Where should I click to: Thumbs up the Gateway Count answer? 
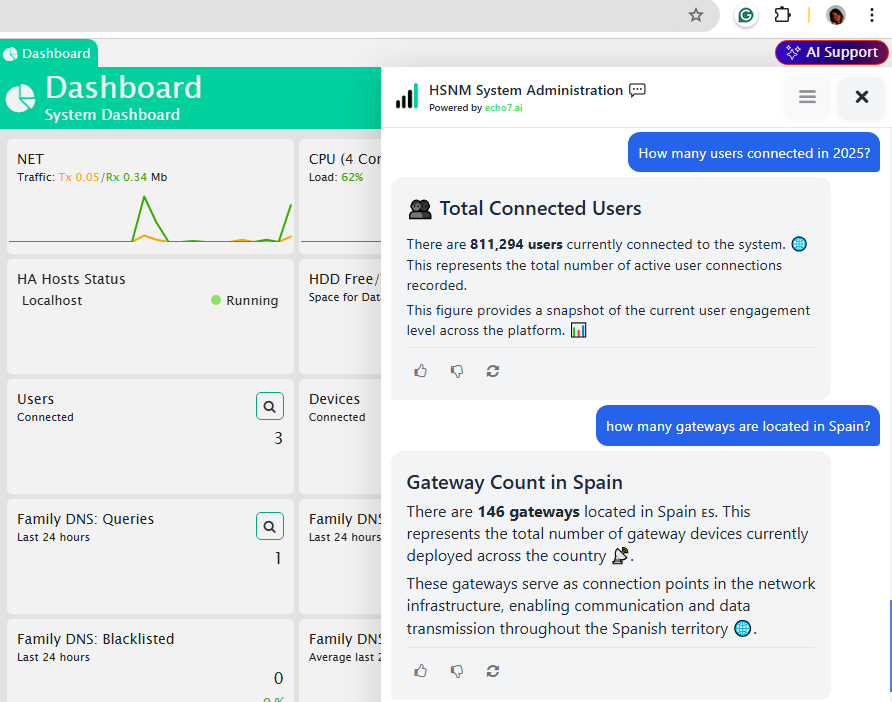tap(421, 671)
